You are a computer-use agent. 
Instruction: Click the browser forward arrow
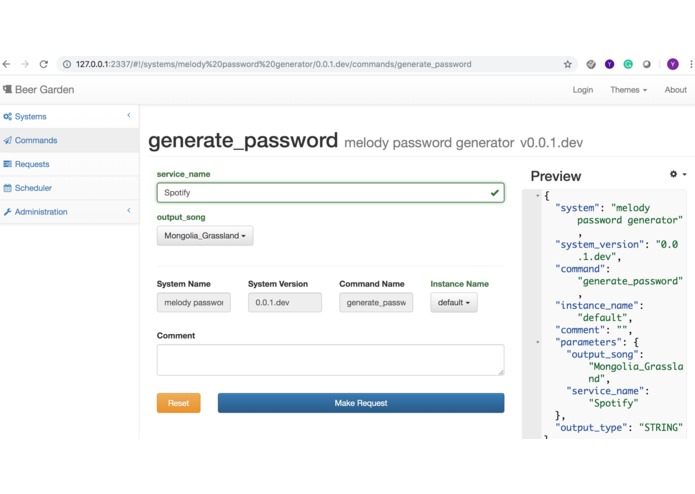(25, 64)
